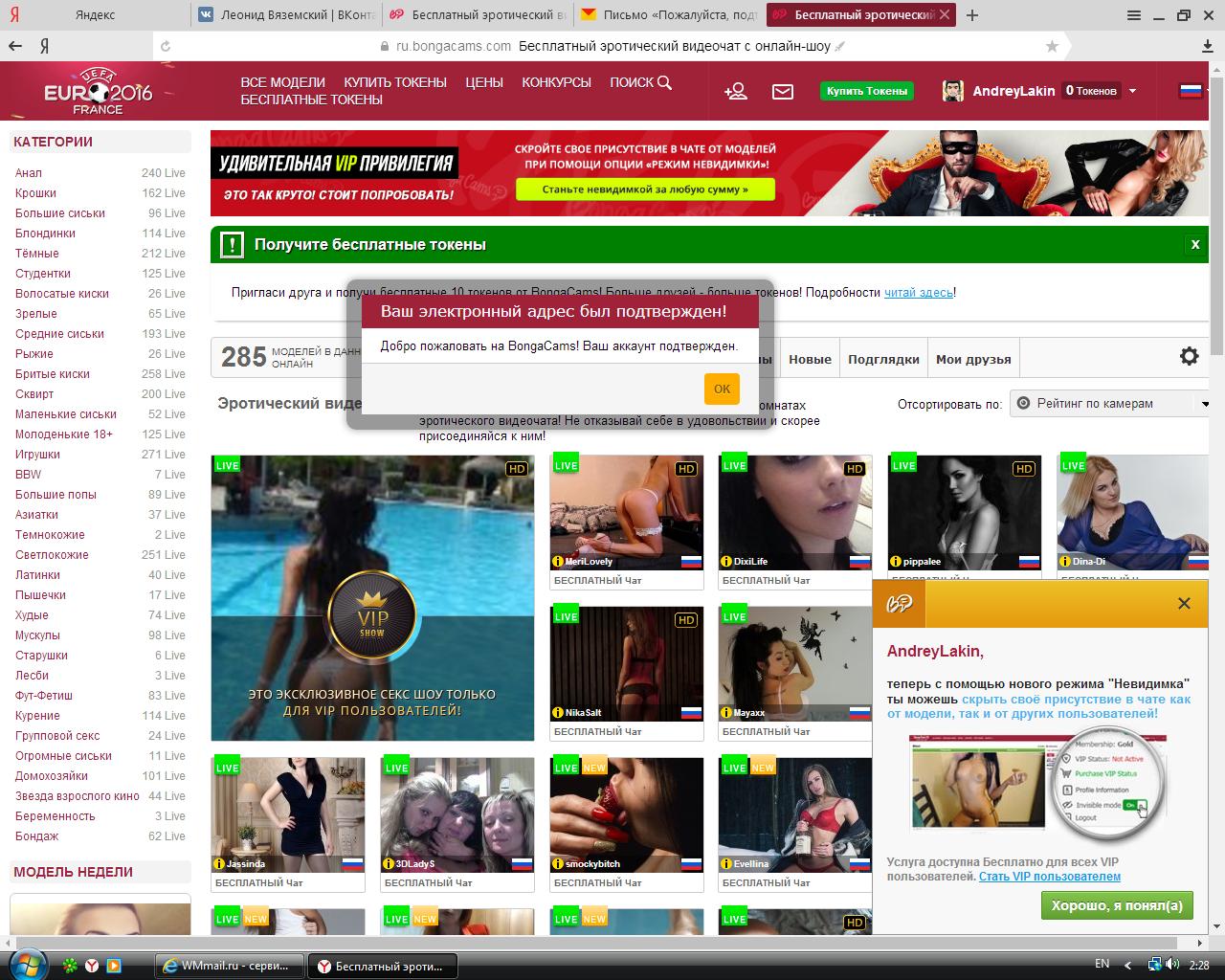Image resolution: width=1225 pixels, height=980 pixels.
Task: Open the browser downloads arrow icon
Action: [1208, 46]
